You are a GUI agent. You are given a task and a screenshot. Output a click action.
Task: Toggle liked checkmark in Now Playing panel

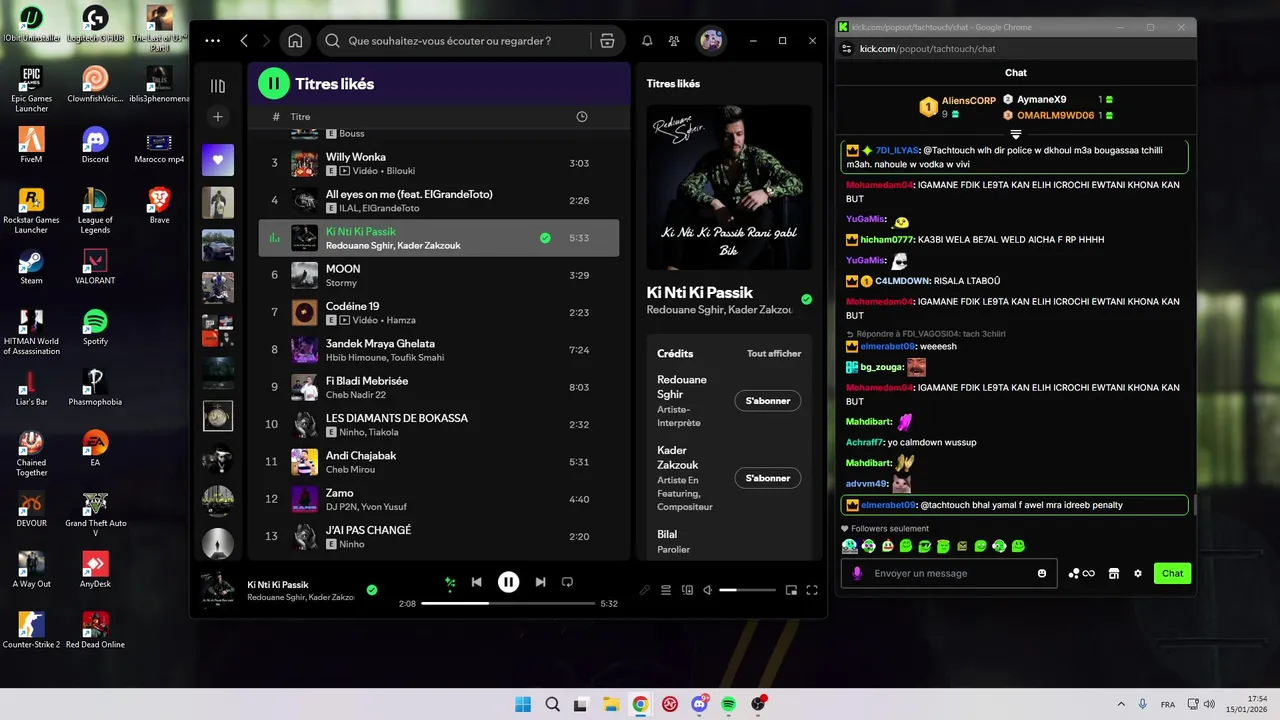pyautogui.click(x=806, y=299)
